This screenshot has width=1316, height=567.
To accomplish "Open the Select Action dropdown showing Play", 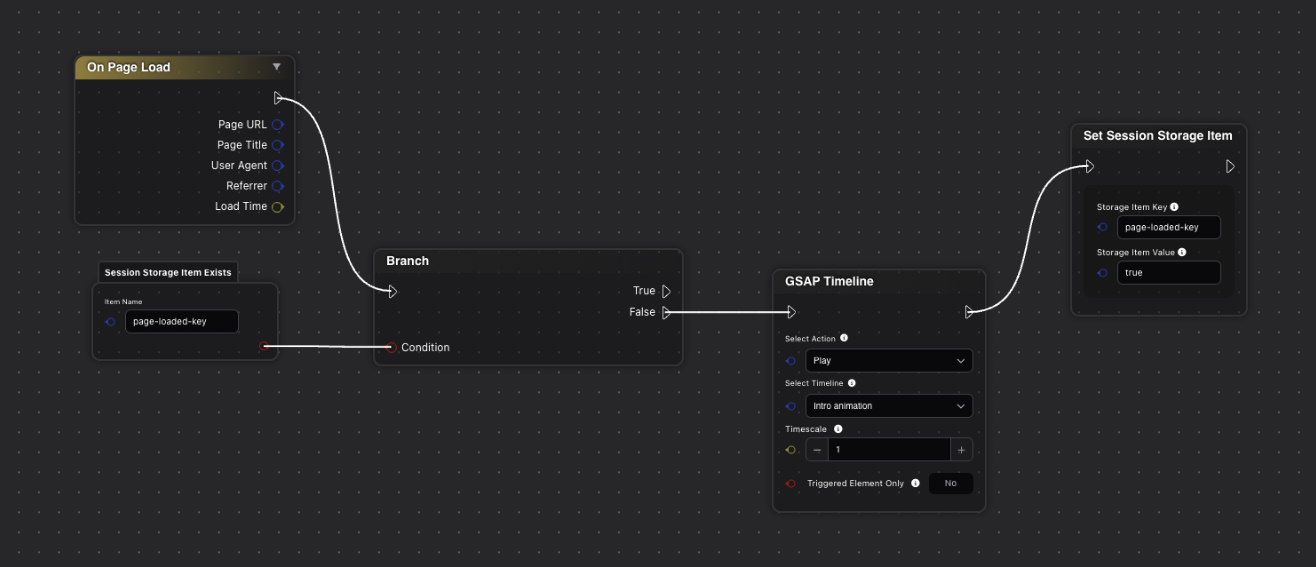I will point(889,361).
